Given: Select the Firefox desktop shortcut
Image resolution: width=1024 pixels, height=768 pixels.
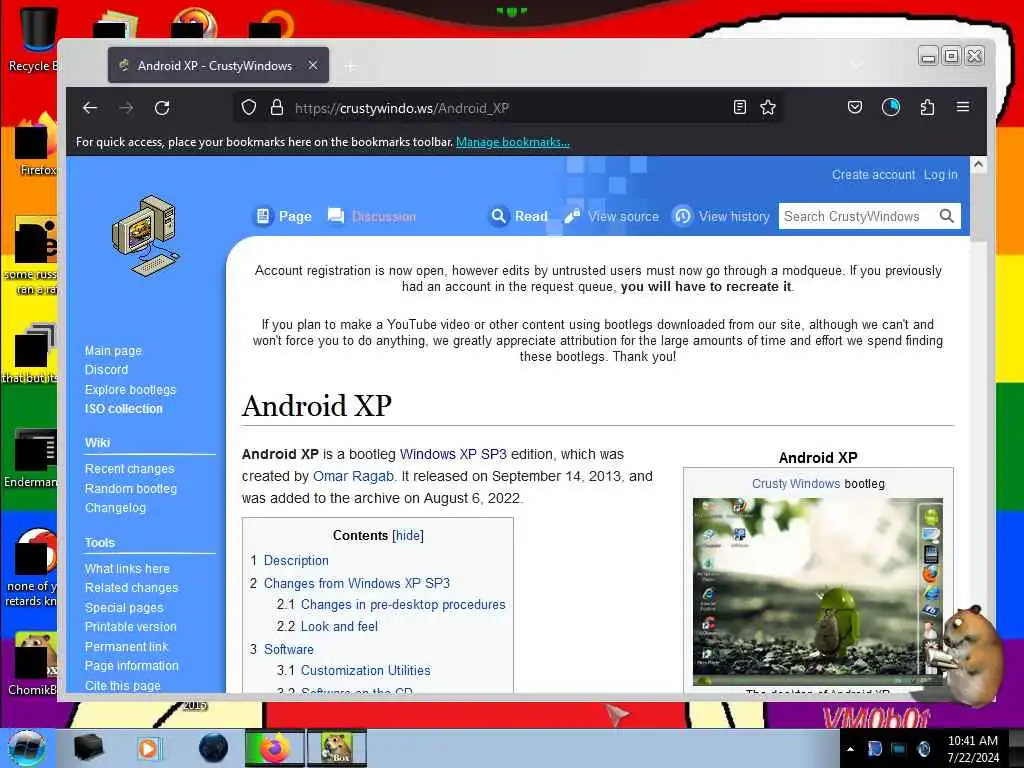Looking at the screenshot, I should click(x=36, y=145).
